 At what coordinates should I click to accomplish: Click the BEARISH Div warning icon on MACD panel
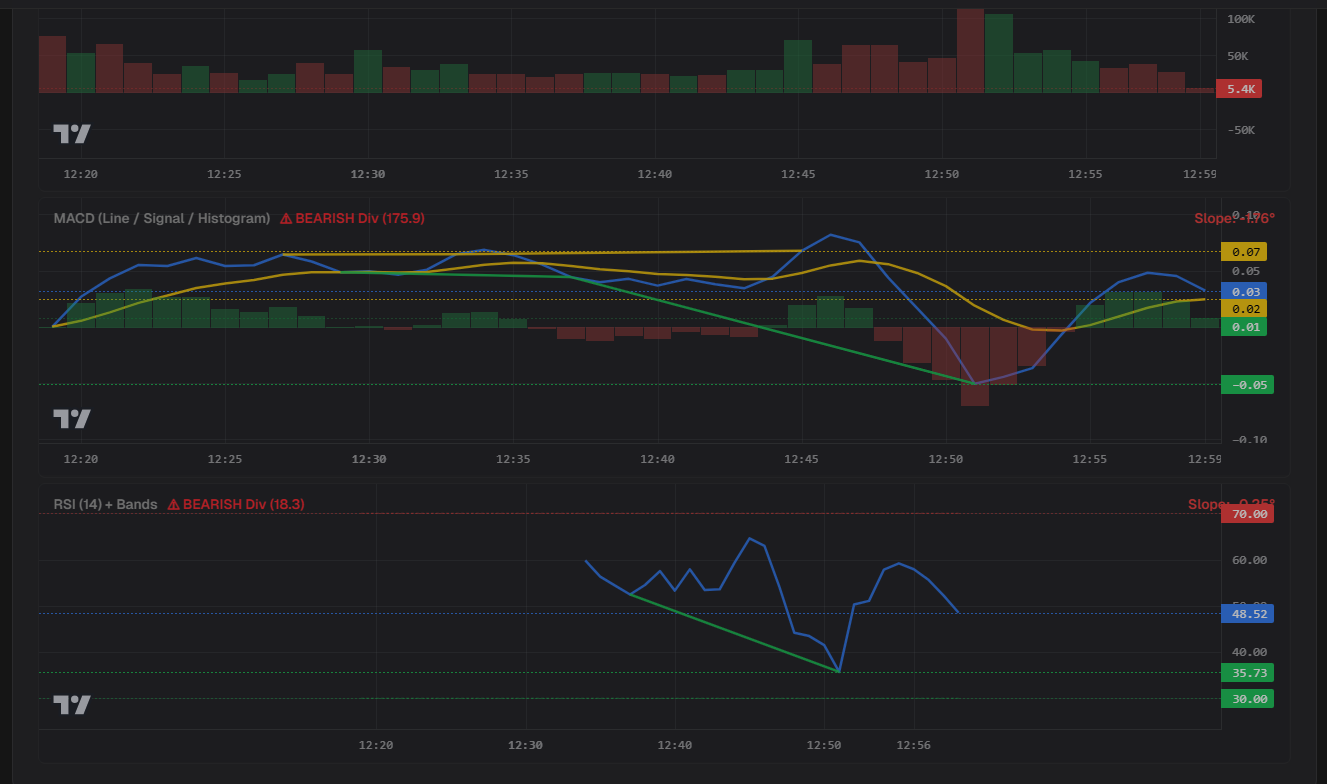(285, 218)
